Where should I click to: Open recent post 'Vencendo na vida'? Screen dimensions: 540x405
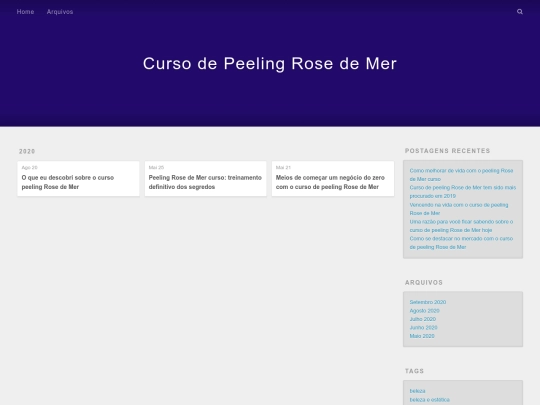pos(459,209)
